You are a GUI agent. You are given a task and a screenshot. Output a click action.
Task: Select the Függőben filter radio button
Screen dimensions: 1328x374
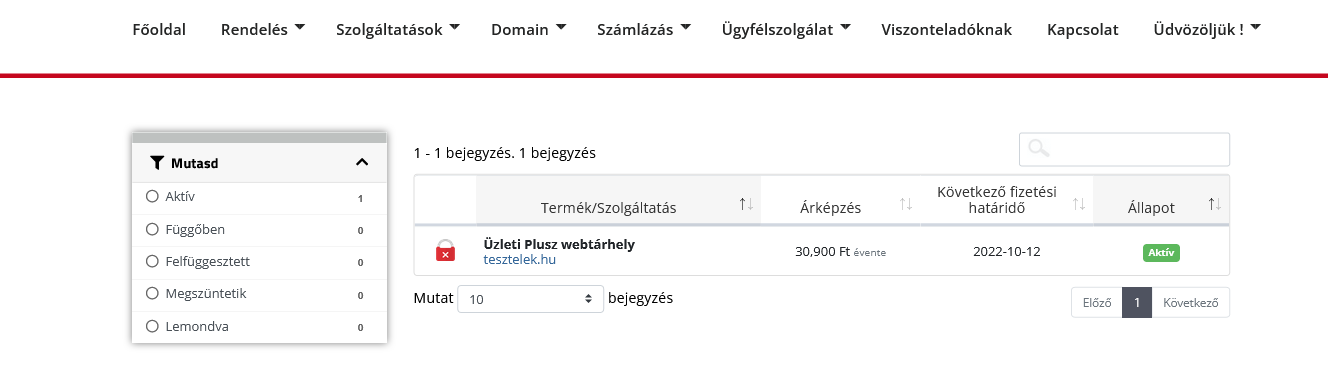pyautogui.click(x=153, y=229)
